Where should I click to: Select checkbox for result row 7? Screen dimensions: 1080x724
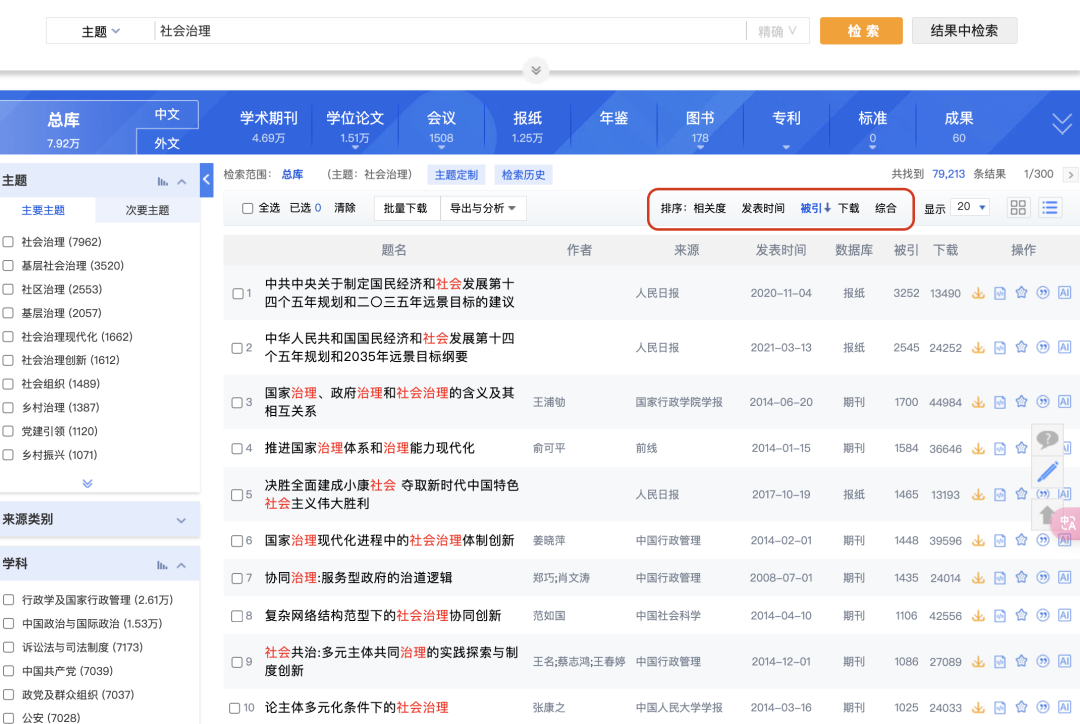(237, 578)
